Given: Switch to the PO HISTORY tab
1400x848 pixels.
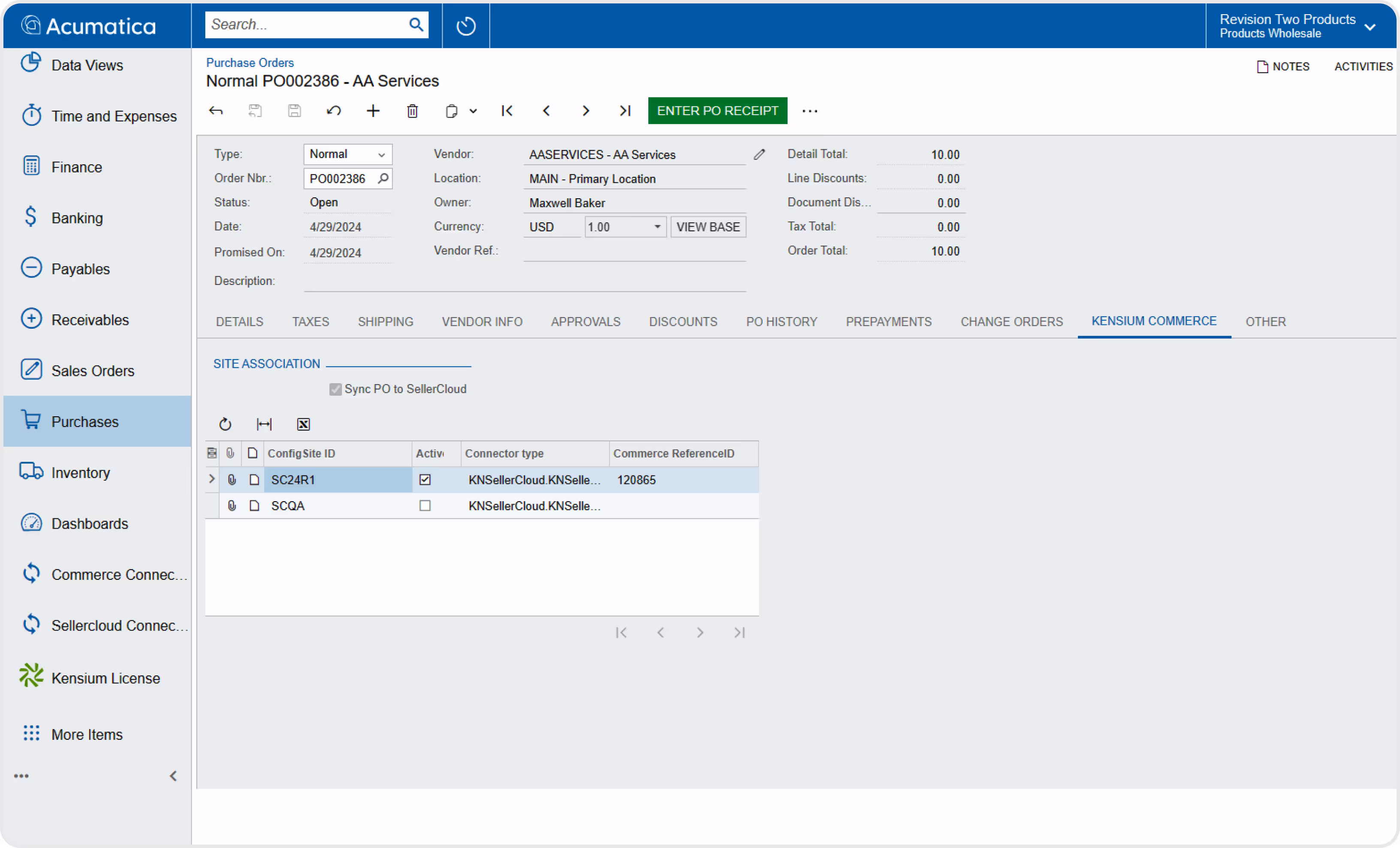Looking at the screenshot, I should [781, 322].
